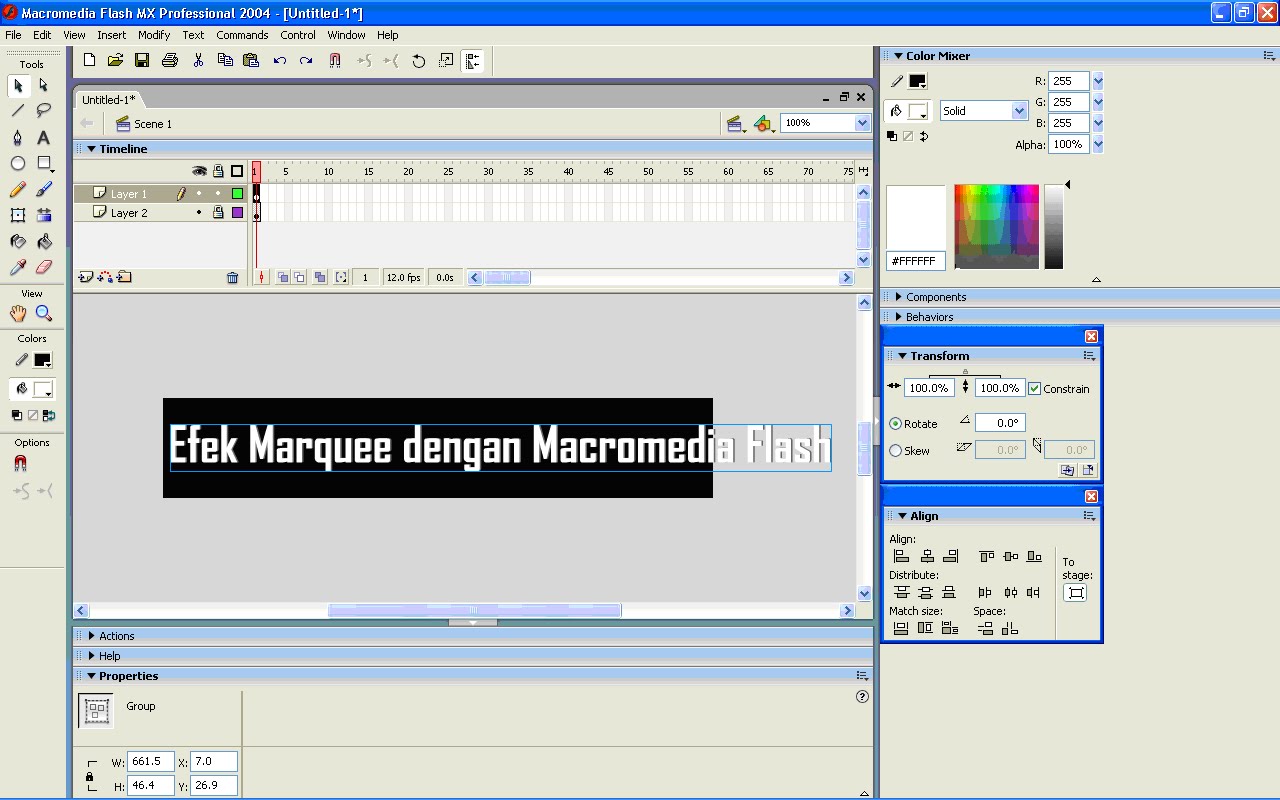Collapse the Timeline panel
The image size is (1280, 800).
[x=91, y=149]
